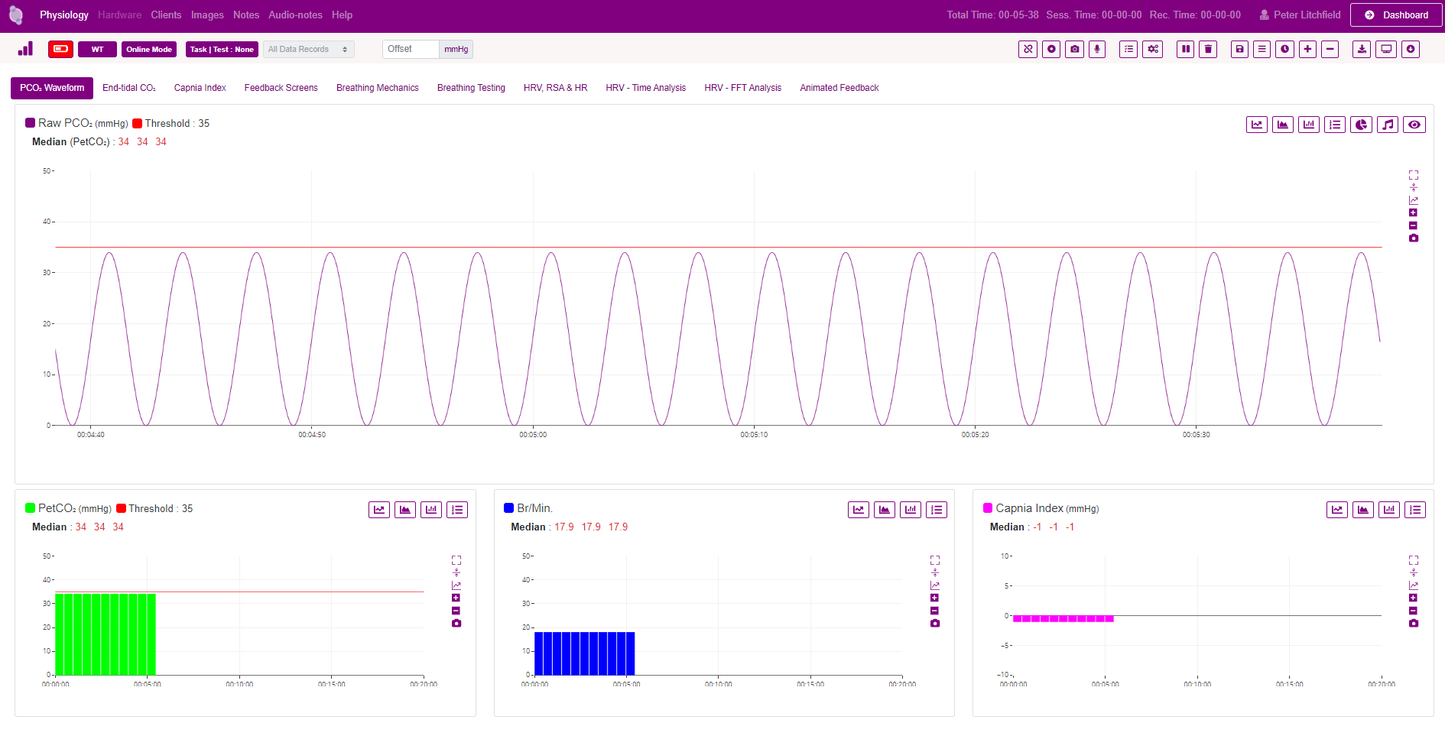The height and width of the screenshot is (736, 1445).
Task: Click the floppy disk save icon
Action: click(x=1240, y=49)
